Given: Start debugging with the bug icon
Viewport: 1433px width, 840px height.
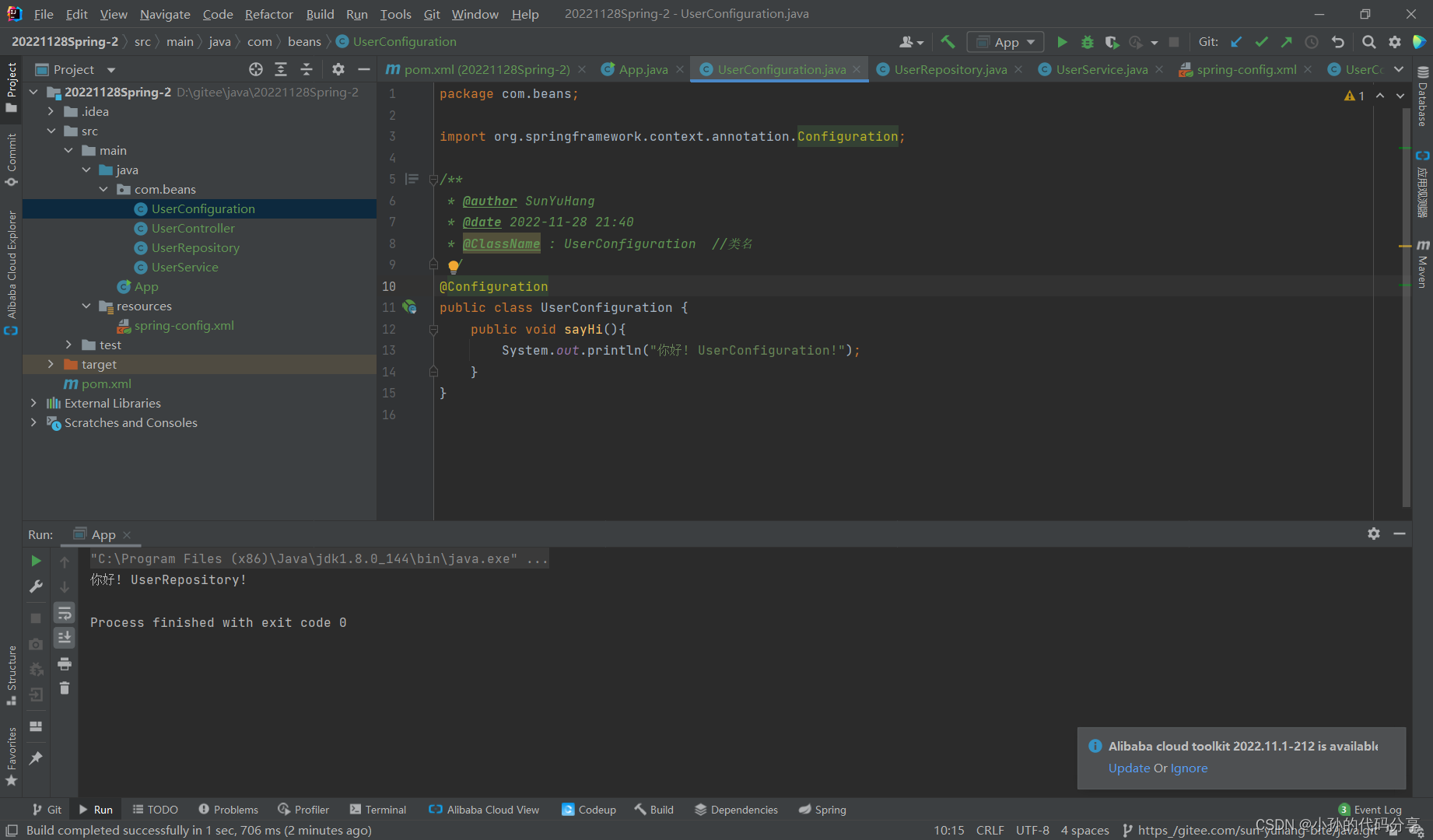Looking at the screenshot, I should [1088, 42].
